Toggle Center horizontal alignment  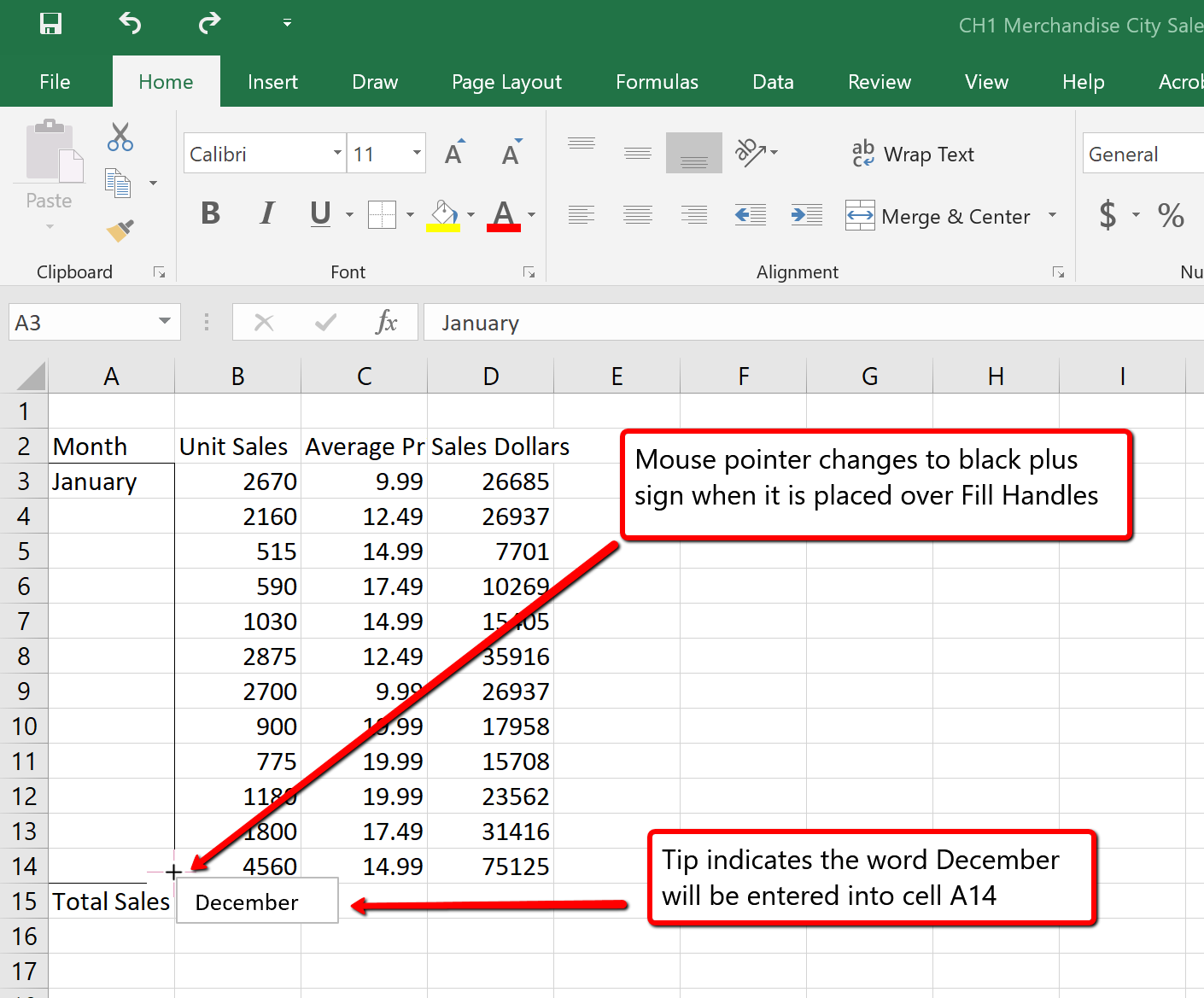[x=638, y=214]
